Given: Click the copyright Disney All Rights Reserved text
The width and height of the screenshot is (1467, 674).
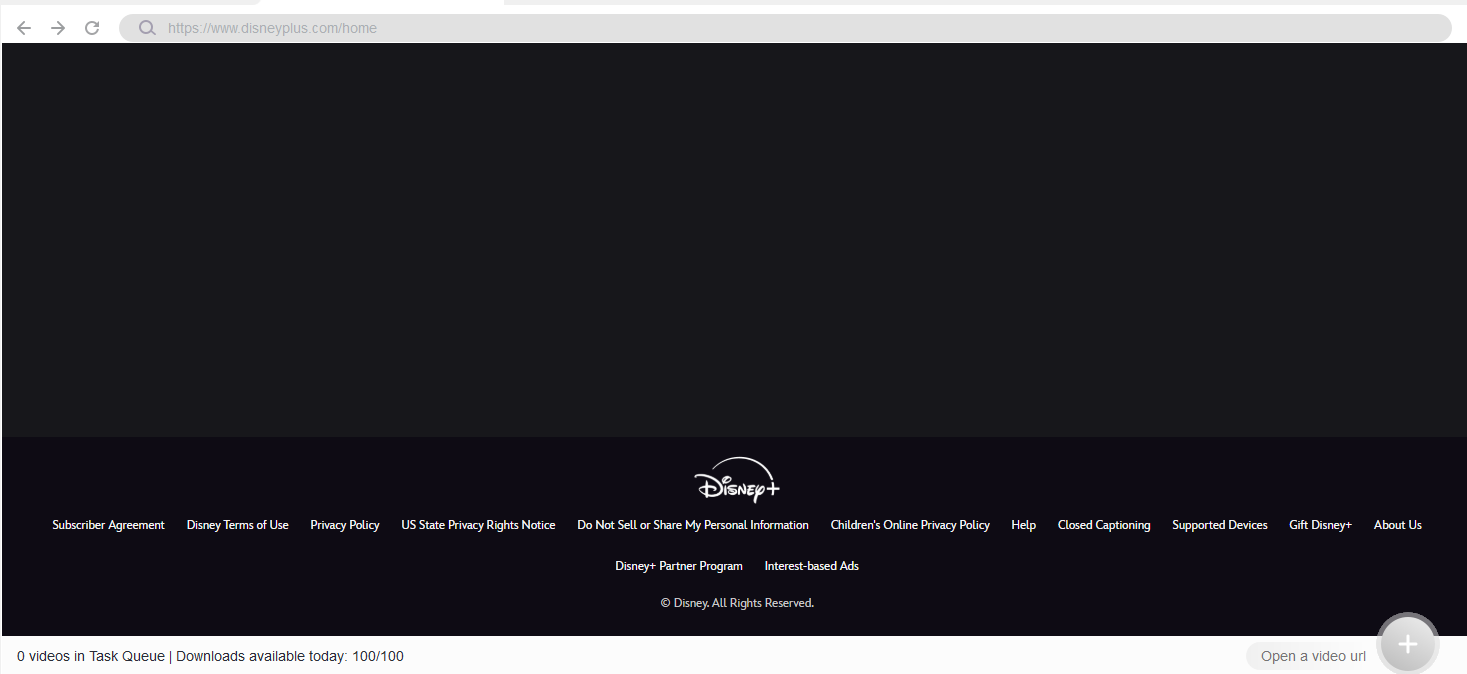Looking at the screenshot, I should (737, 603).
